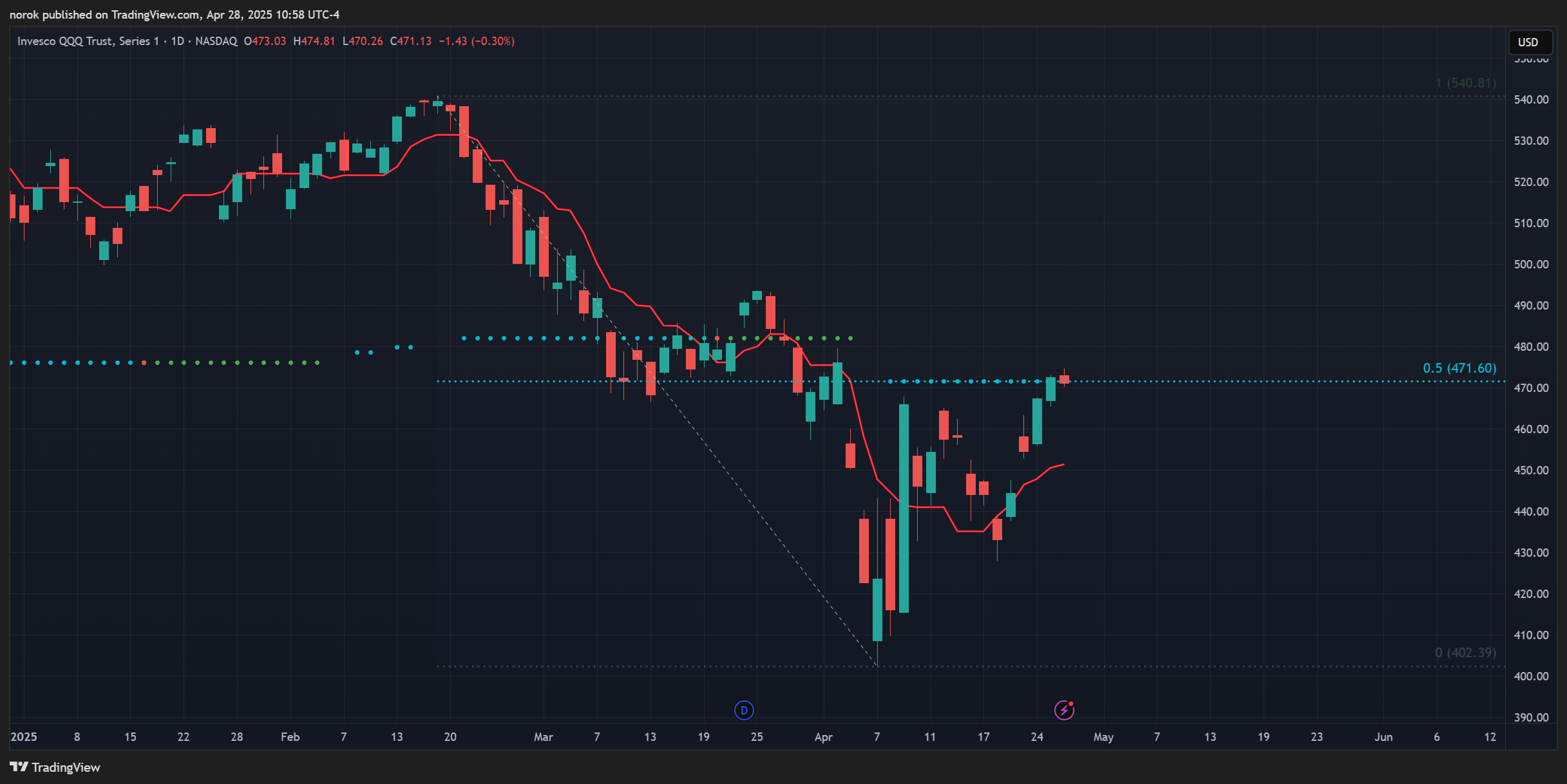Click the blue dividend 'D' marker icon

[744, 711]
